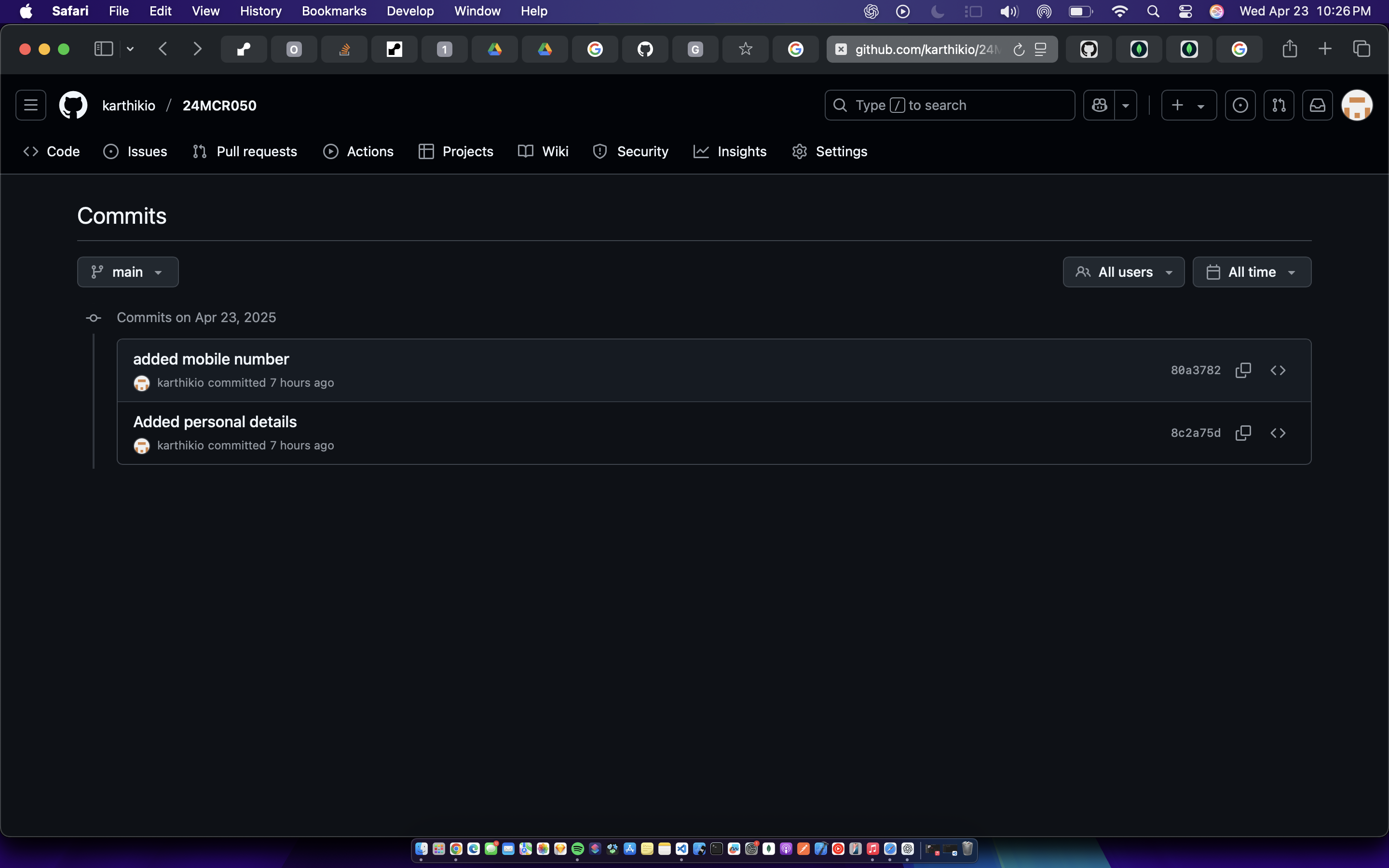The width and height of the screenshot is (1389, 868).
Task: Open the File menu
Action: click(x=119, y=11)
